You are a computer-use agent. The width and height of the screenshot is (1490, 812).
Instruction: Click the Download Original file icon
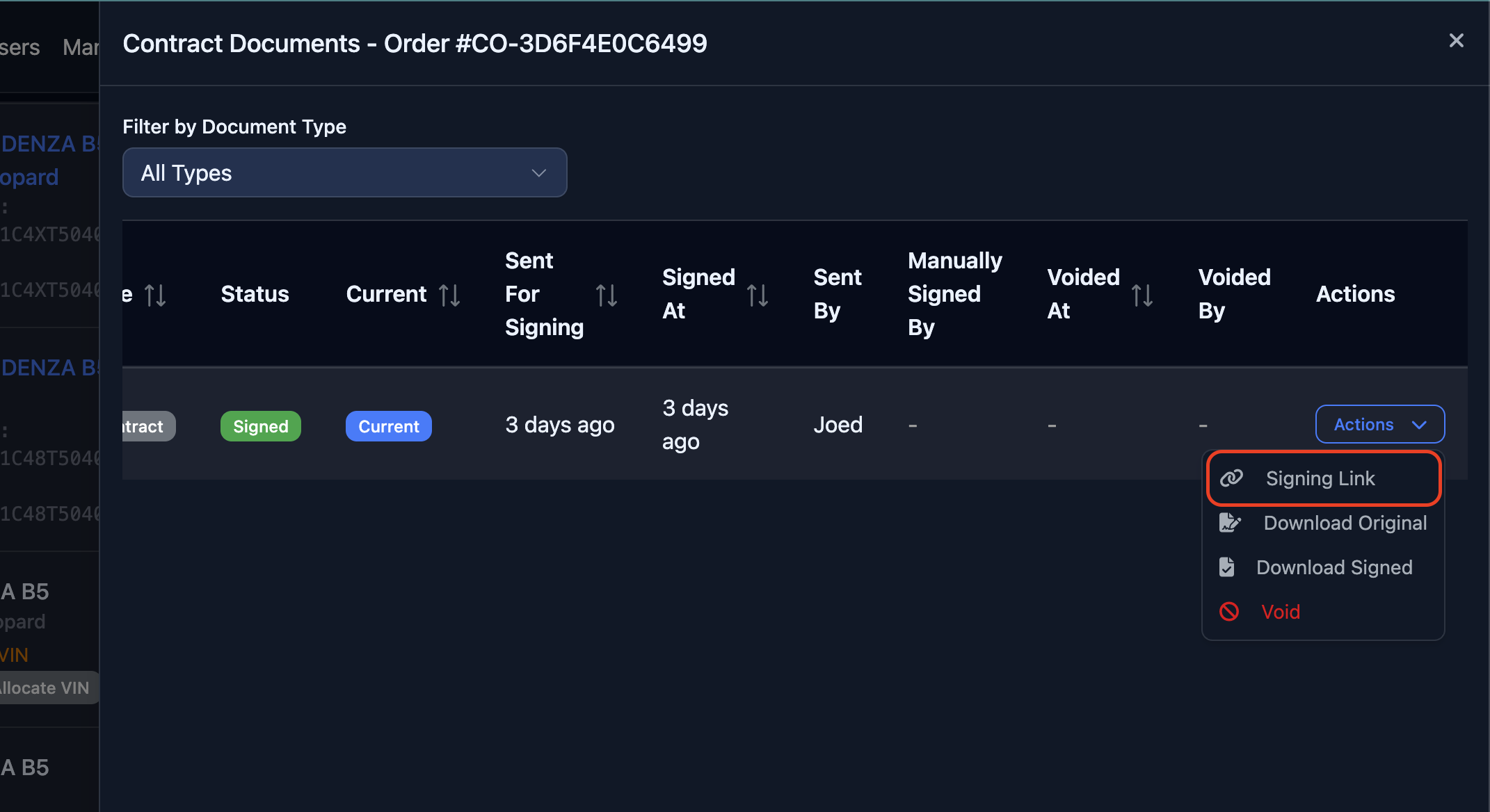click(1229, 523)
